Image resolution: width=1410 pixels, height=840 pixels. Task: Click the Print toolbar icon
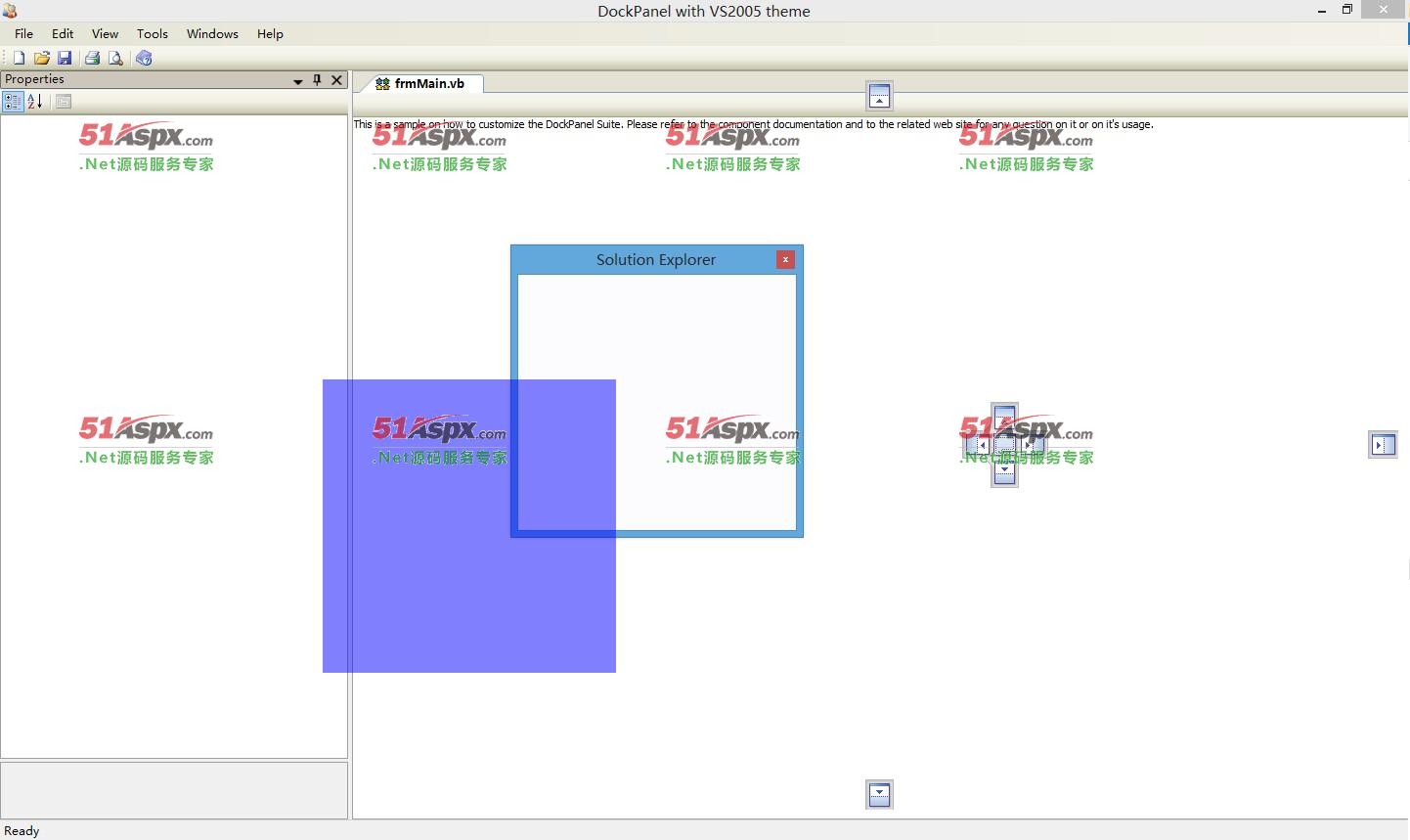pyautogui.click(x=92, y=59)
